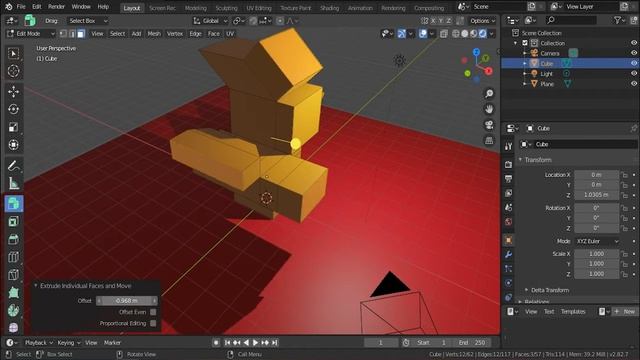Screen dimensions: 640x360
Task: Open Modifier properties wrench tab
Action: click(508, 255)
